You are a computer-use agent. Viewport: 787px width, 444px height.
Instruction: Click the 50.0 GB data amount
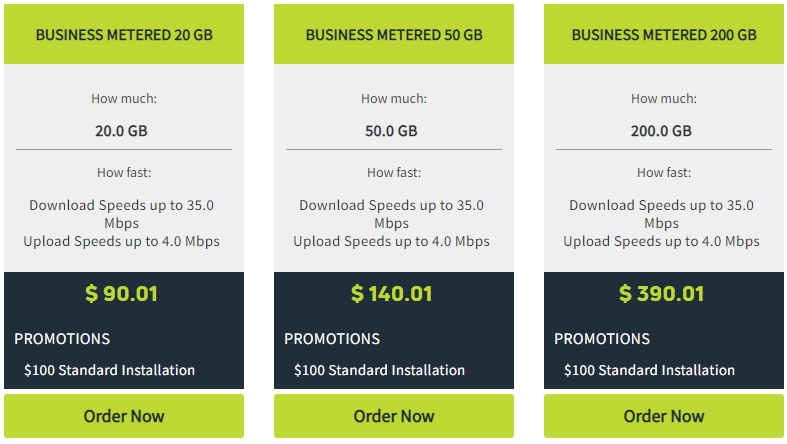[x=391, y=131]
